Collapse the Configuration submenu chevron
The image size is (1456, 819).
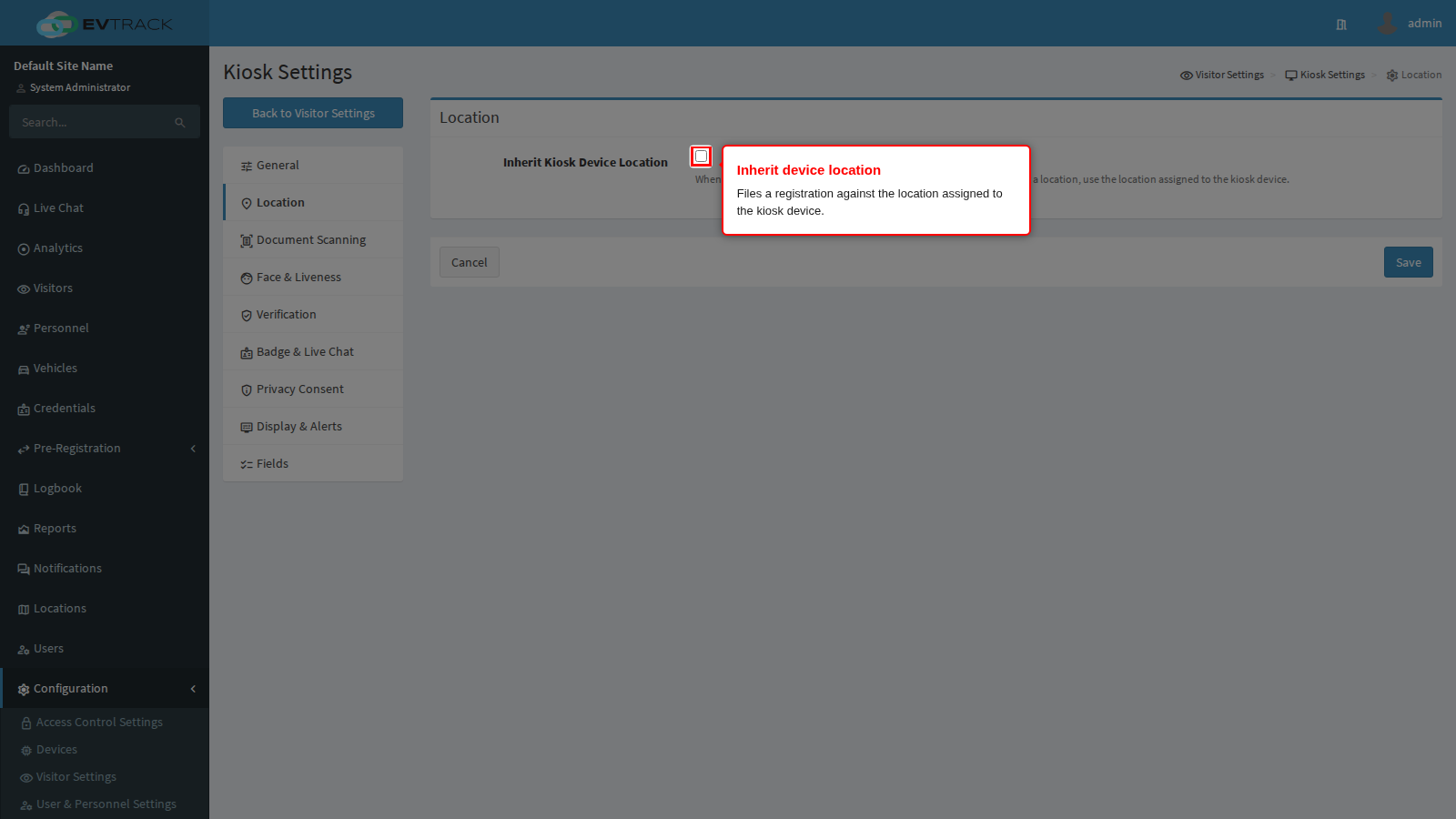(x=193, y=689)
